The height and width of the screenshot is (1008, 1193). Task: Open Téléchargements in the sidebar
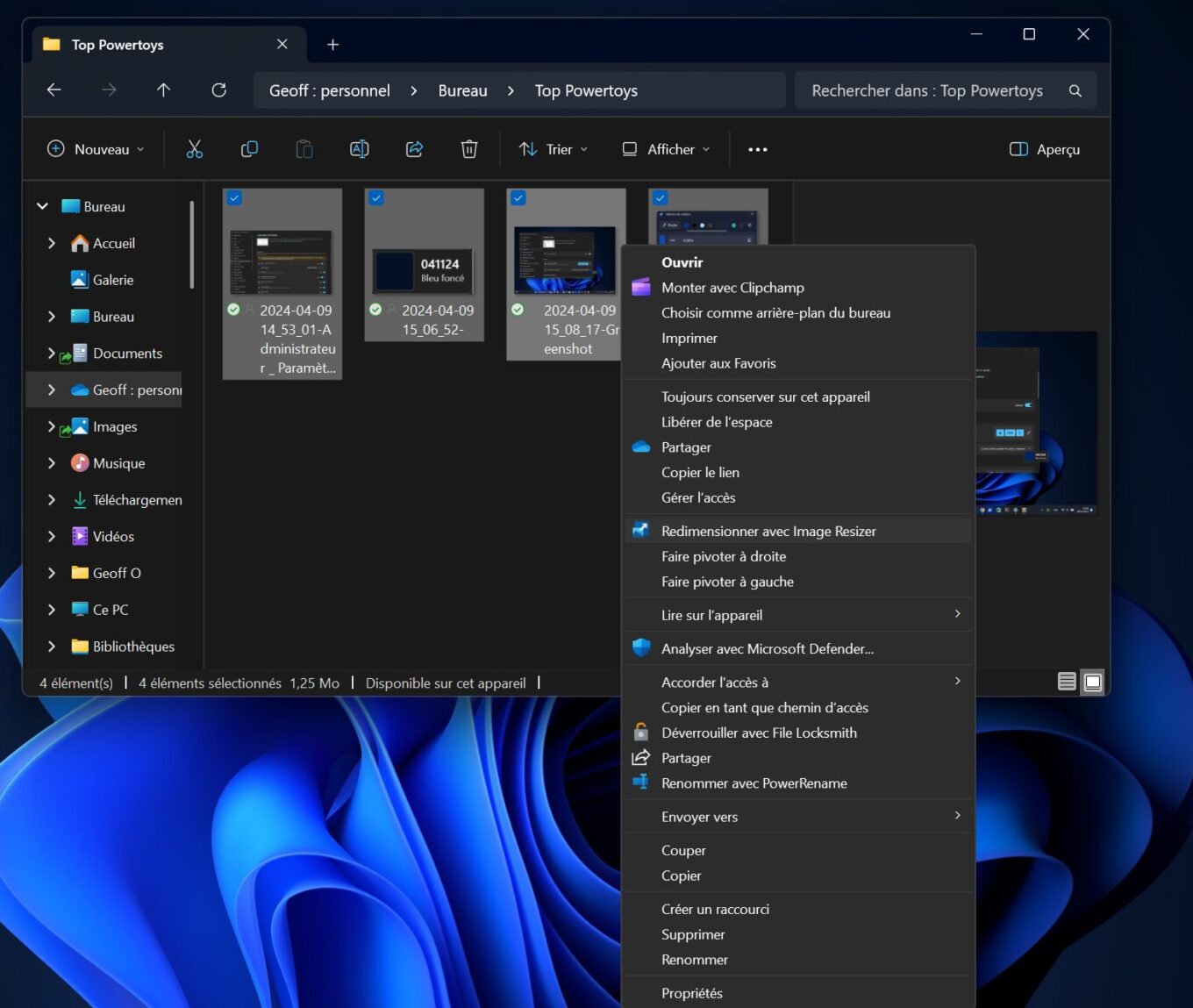pyautogui.click(x=125, y=500)
